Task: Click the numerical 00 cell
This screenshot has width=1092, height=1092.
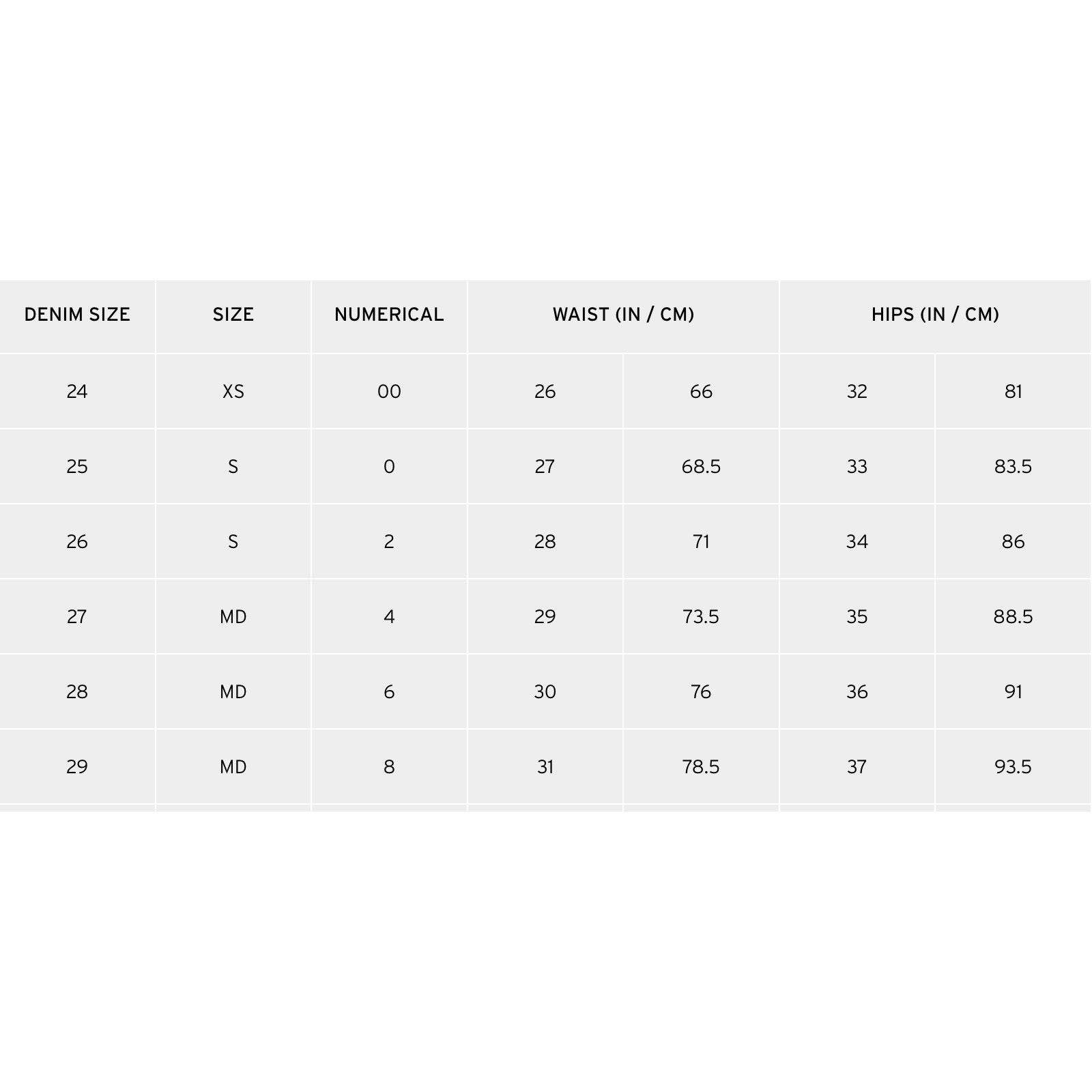Action: pyautogui.click(x=389, y=391)
